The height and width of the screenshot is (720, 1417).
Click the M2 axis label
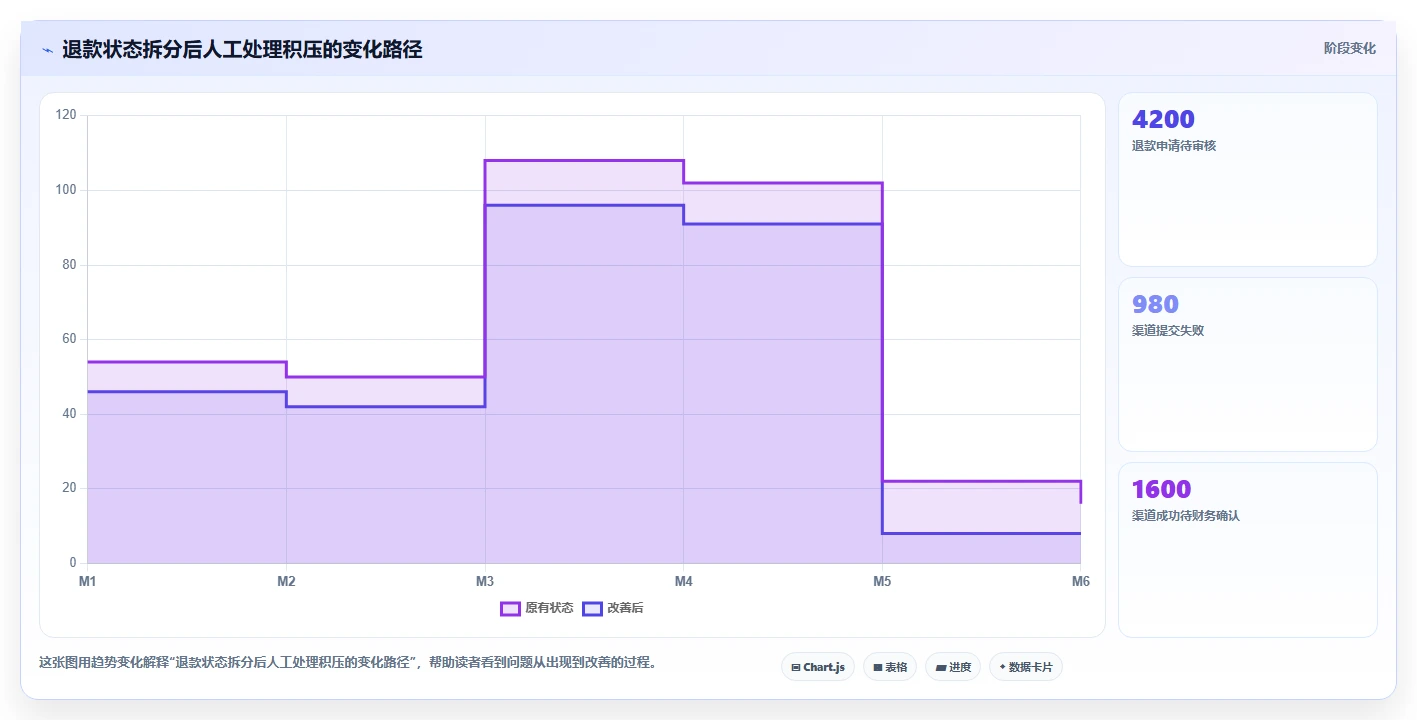[286, 581]
